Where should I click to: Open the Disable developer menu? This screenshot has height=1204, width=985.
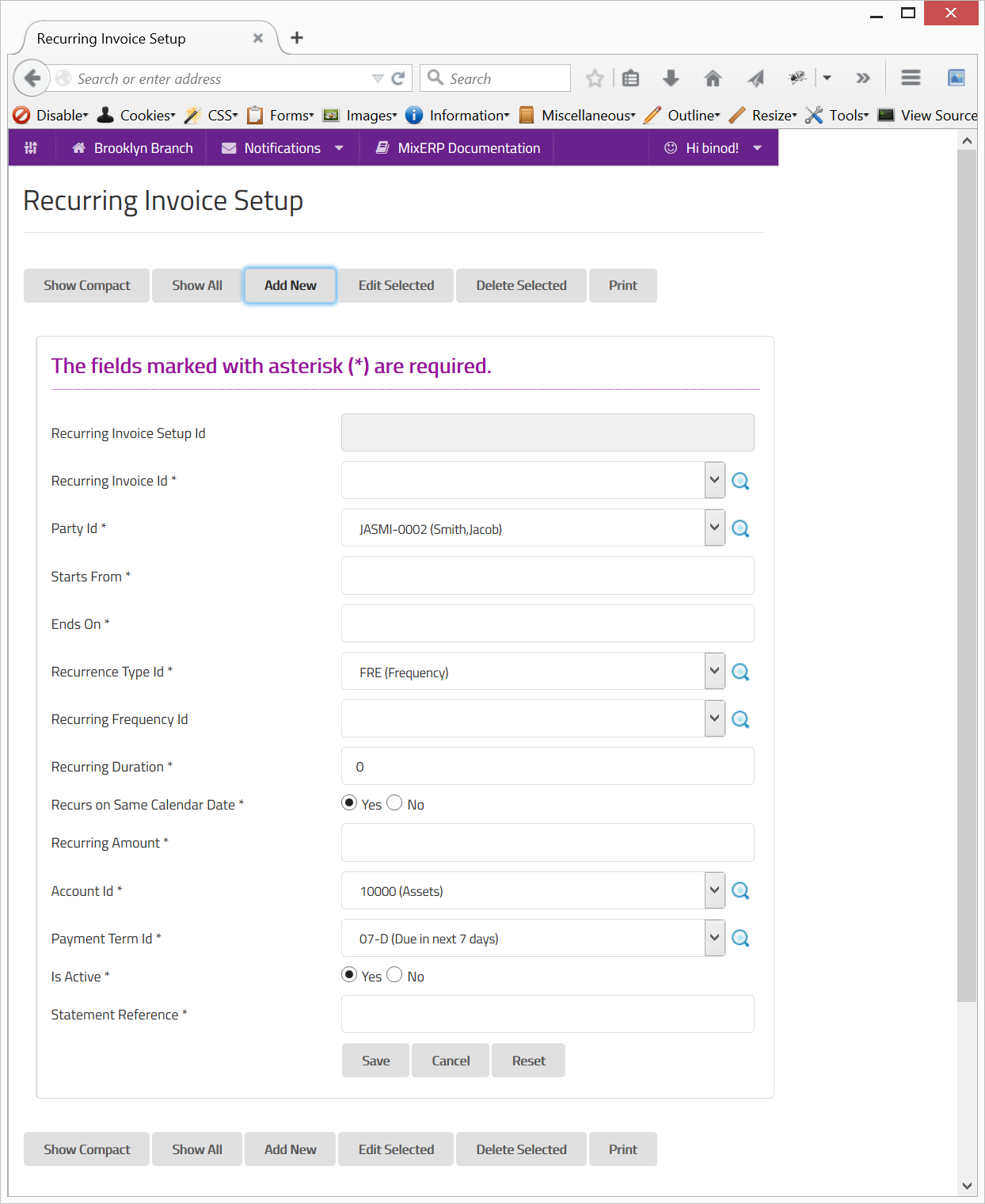point(51,116)
